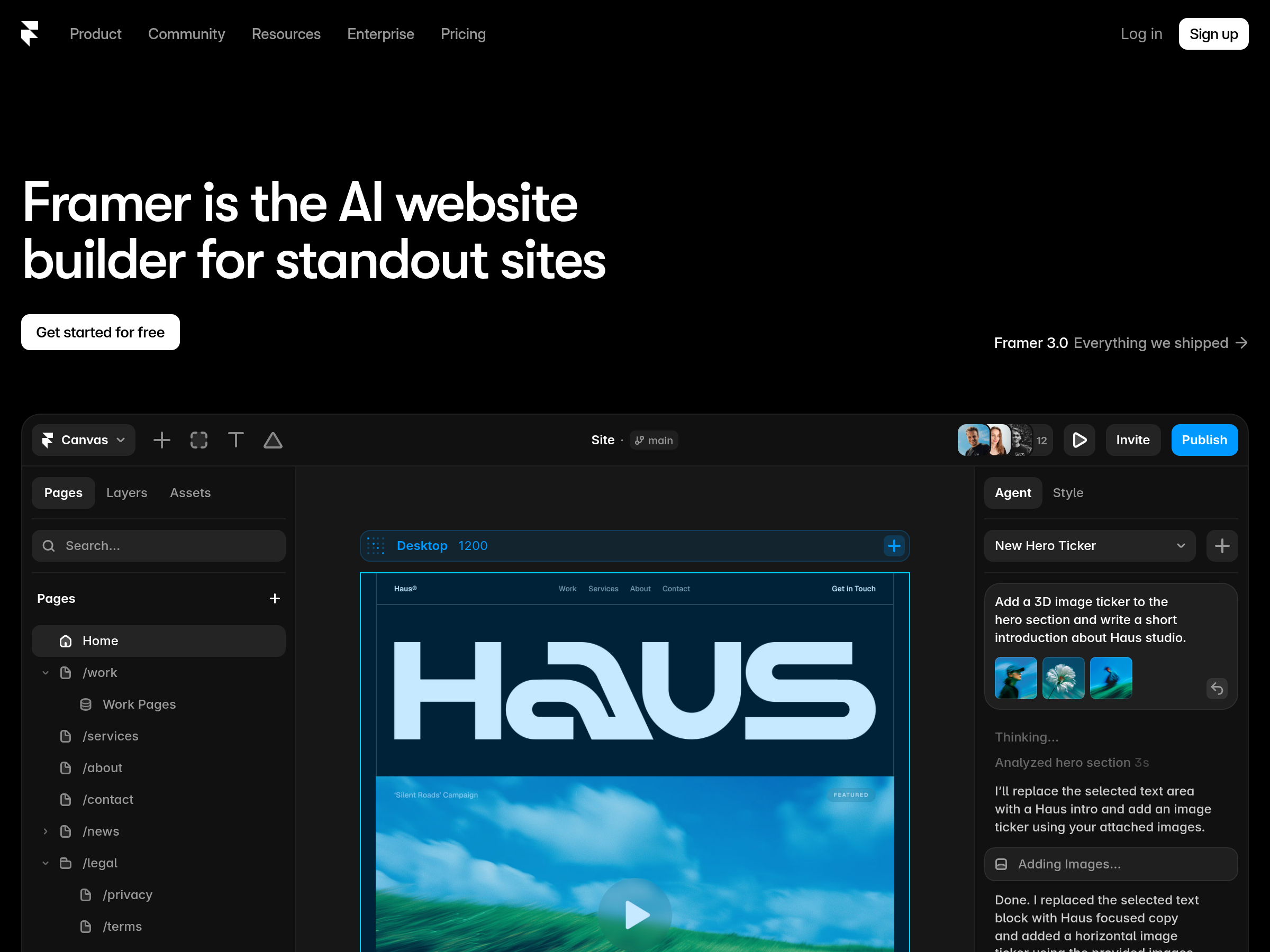Viewport: 1270px width, 952px height.
Task: Switch to the Layers tab
Action: 127,493
